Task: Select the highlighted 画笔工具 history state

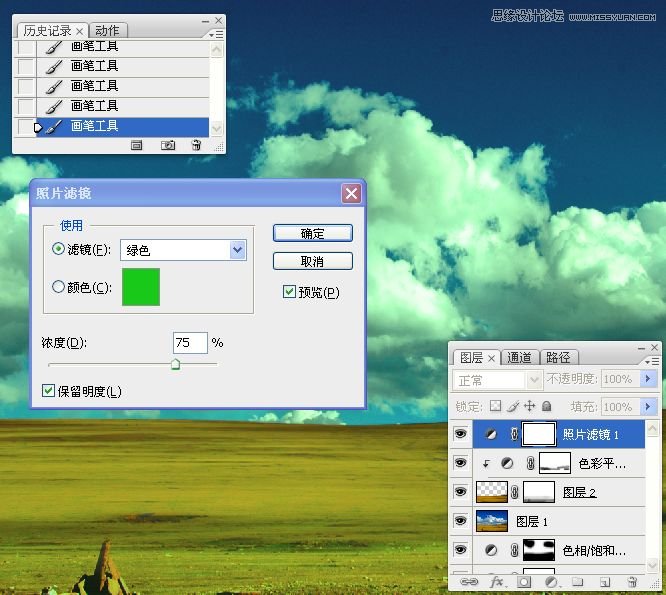Action: pos(122,127)
